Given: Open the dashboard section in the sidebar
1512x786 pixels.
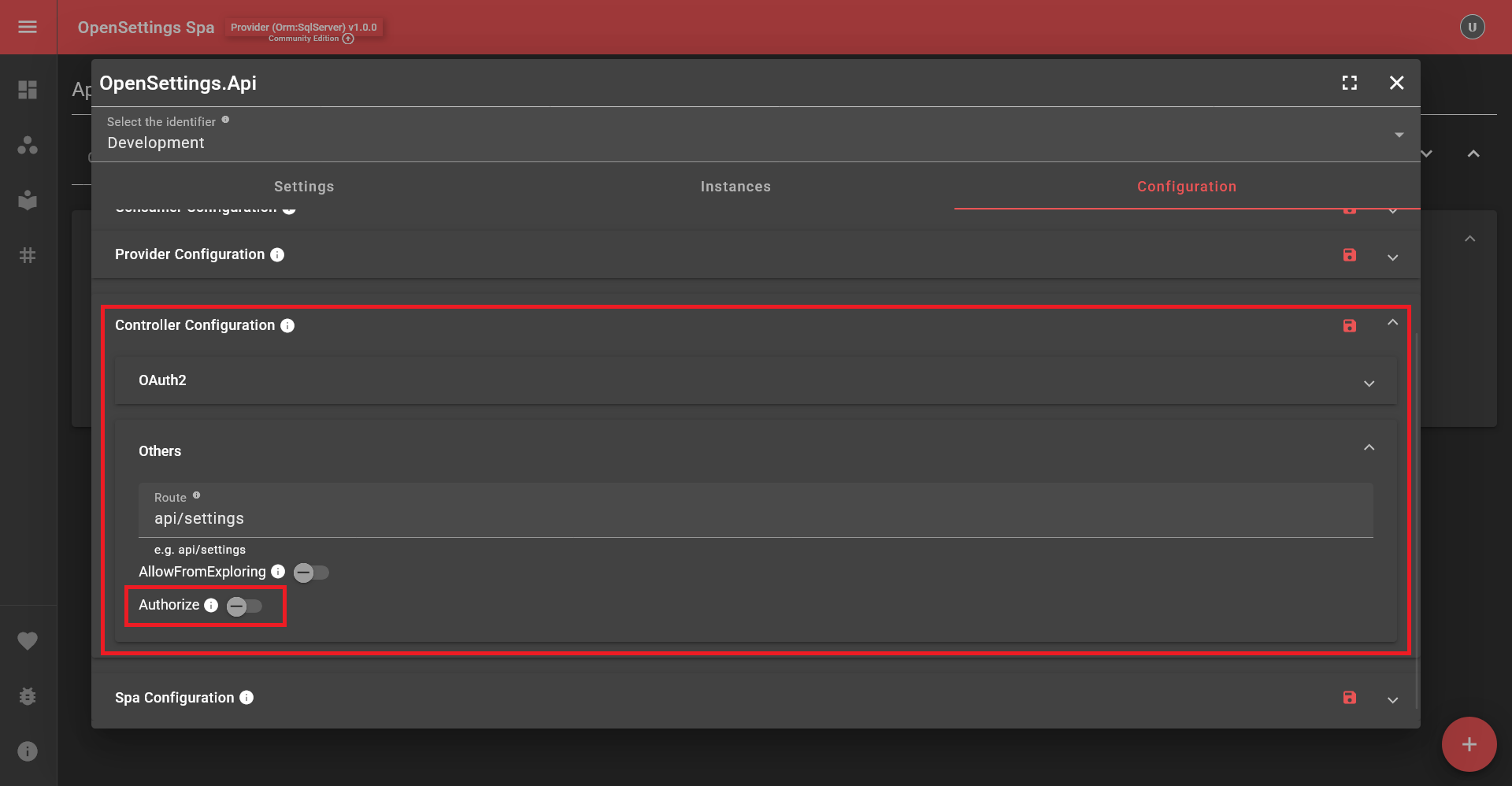Looking at the screenshot, I should (28, 90).
